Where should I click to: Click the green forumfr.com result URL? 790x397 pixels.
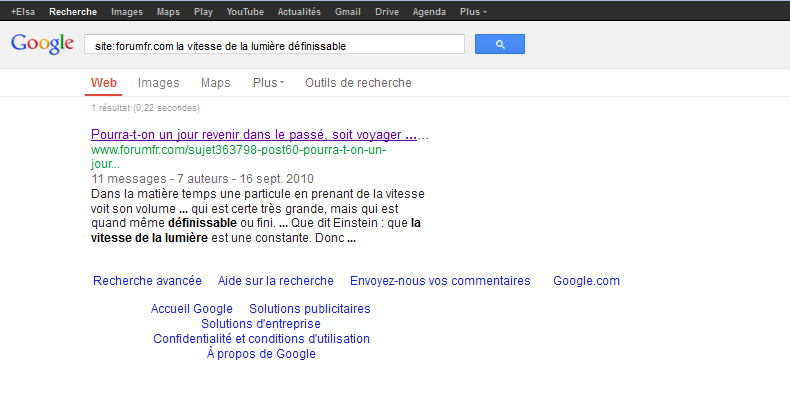238,157
